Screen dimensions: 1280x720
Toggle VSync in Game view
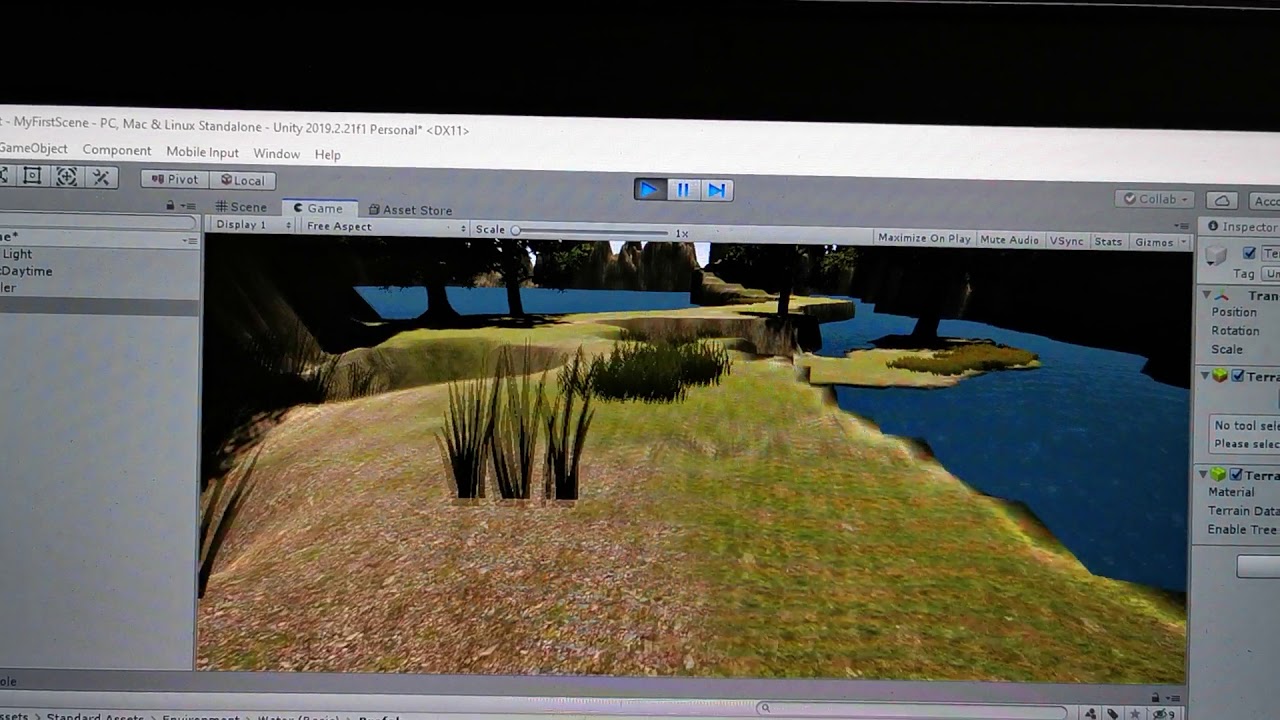click(x=1066, y=241)
